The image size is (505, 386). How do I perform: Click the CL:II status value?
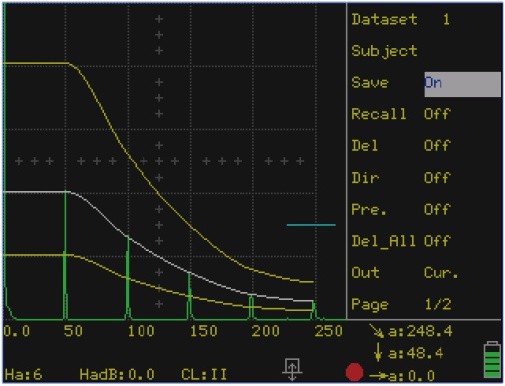tap(204, 375)
